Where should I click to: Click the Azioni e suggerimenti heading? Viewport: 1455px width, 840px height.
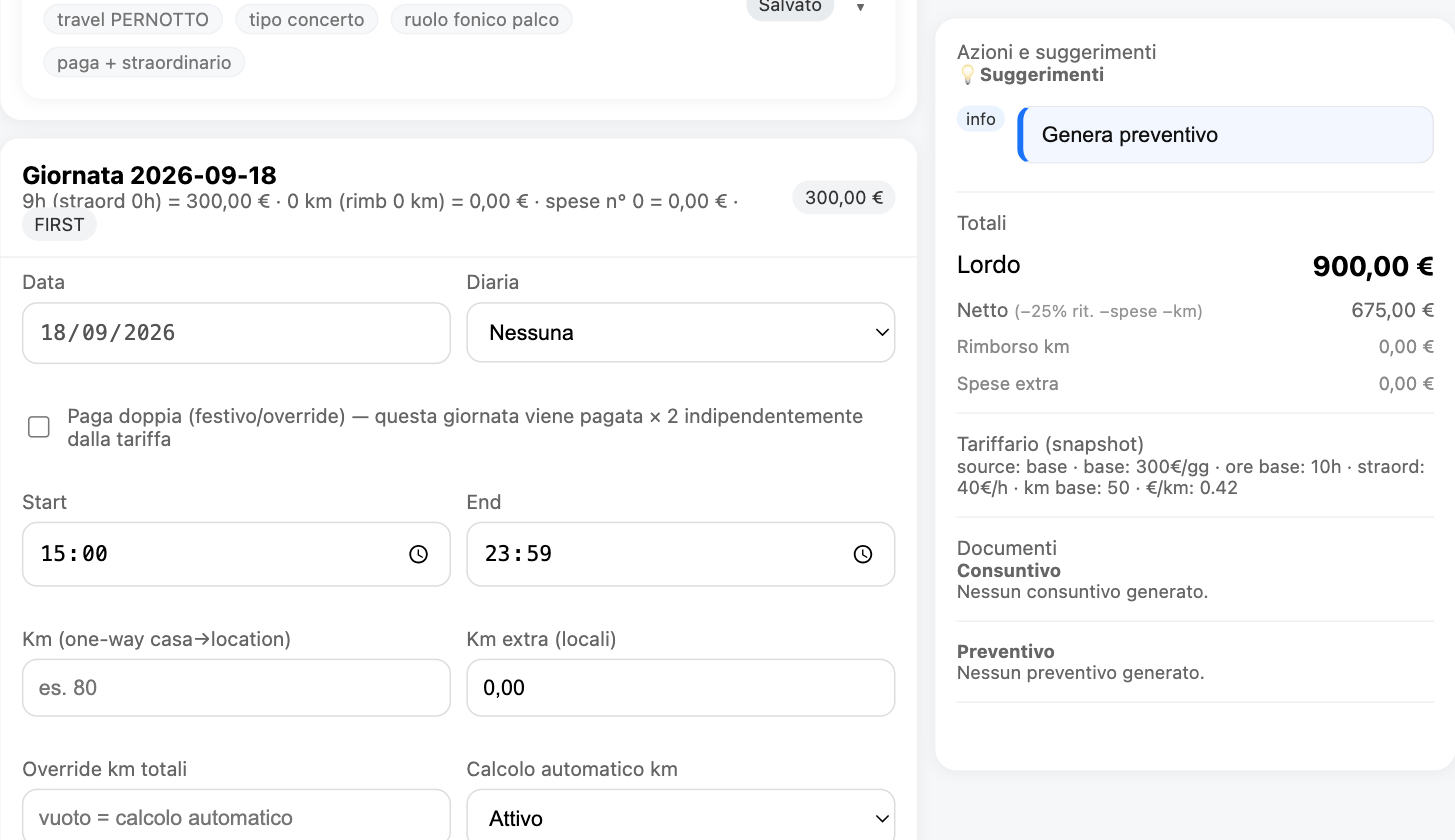click(x=1056, y=52)
